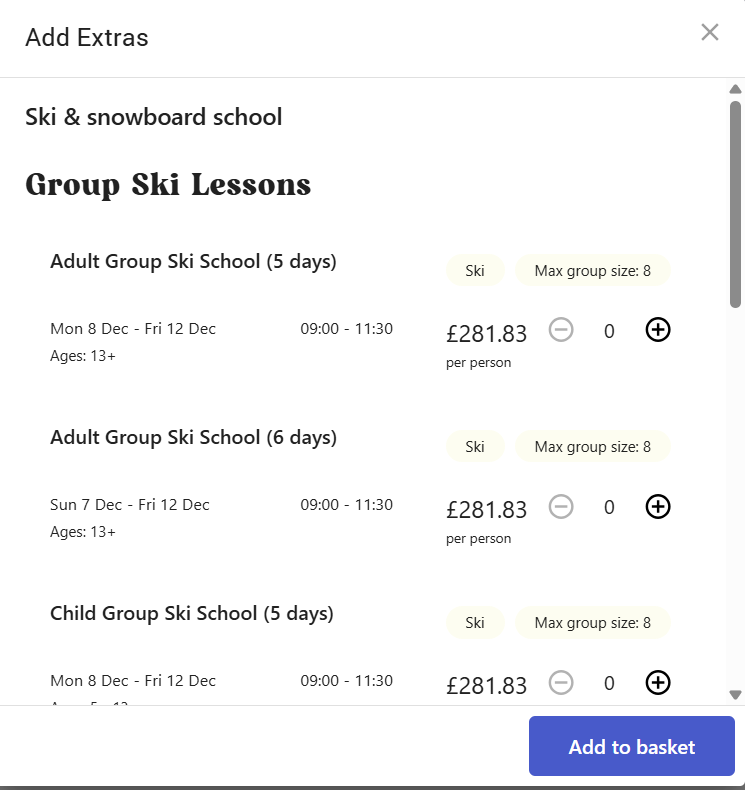Click the Ski tag on Adult 5-day lesson
This screenshot has width=745, height=790.
point(475,271)
